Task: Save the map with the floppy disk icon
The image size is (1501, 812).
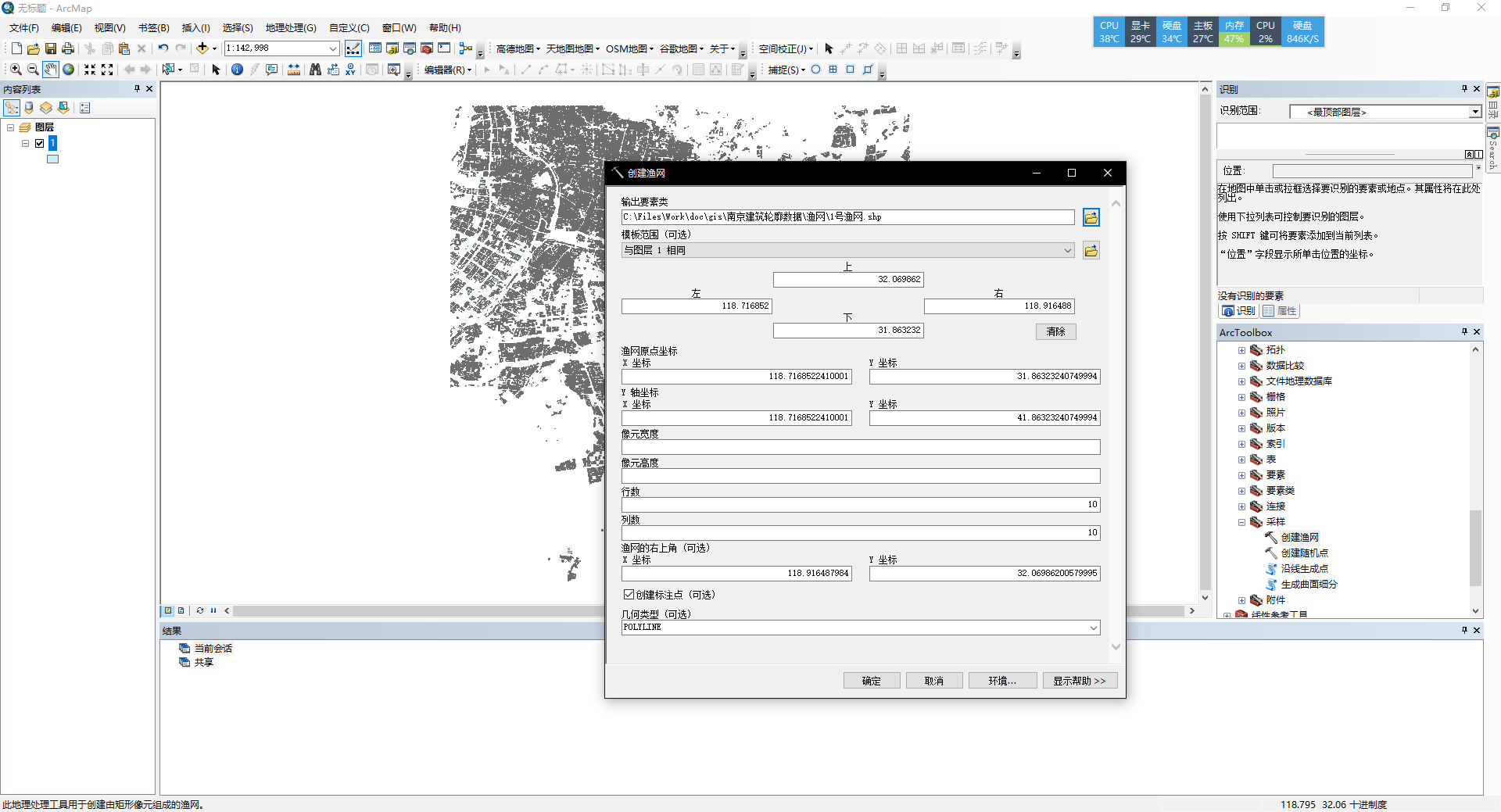Action: (x=51, y=48)
